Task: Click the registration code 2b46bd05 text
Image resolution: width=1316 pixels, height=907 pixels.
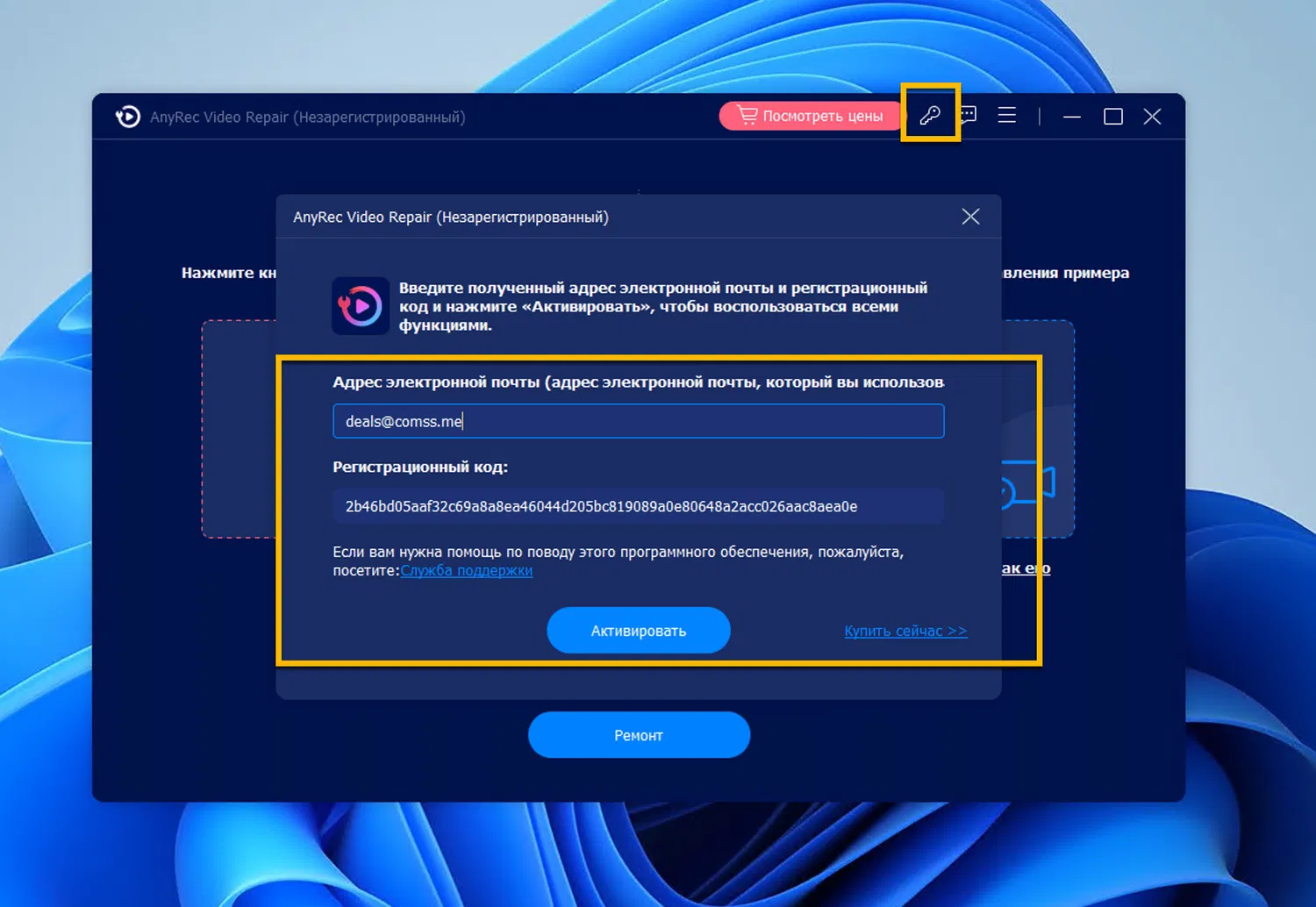Action: click(602, 506)
